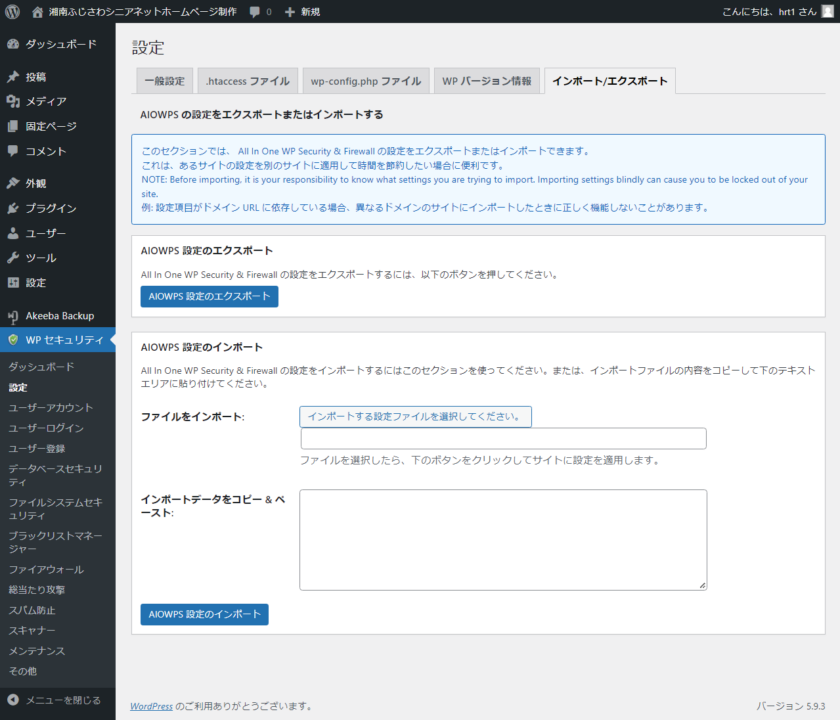This screenshot has width=840, height=720.
Task: Open the wp-config.php ファイル tab
Action: [366, 81]
